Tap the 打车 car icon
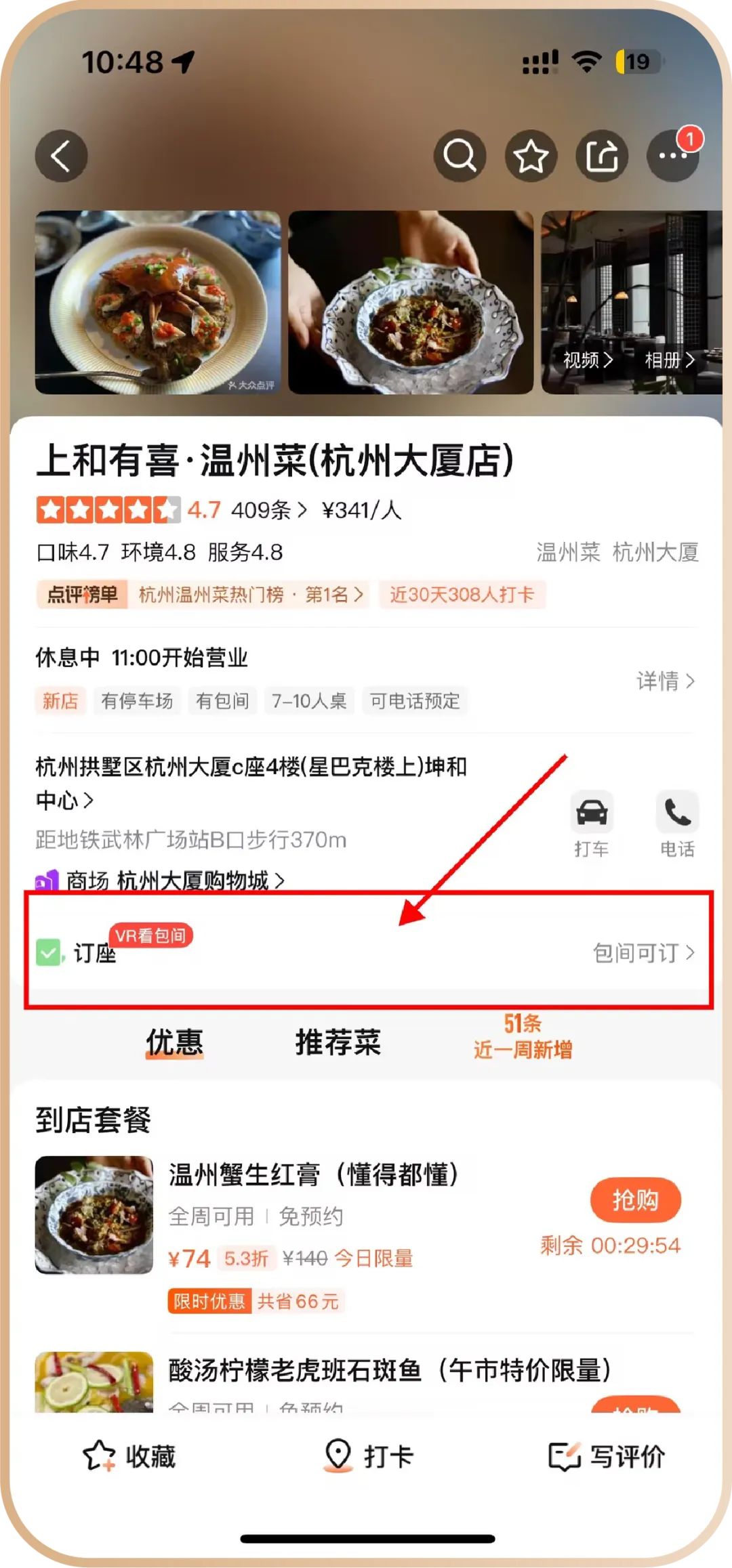The height and width of the screenshot is (1568, 732). [x=592, y=812]
